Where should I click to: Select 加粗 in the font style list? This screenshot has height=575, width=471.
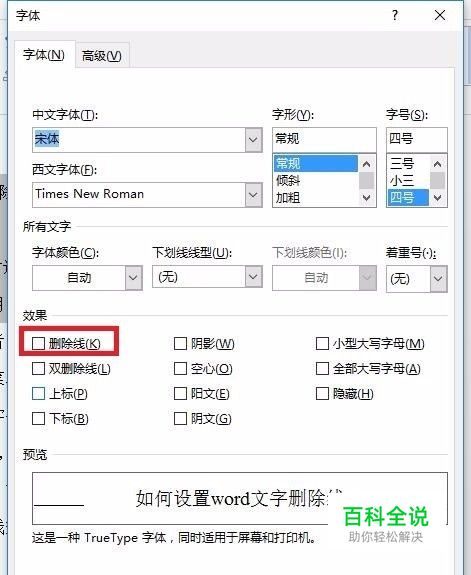coord(288,198)
